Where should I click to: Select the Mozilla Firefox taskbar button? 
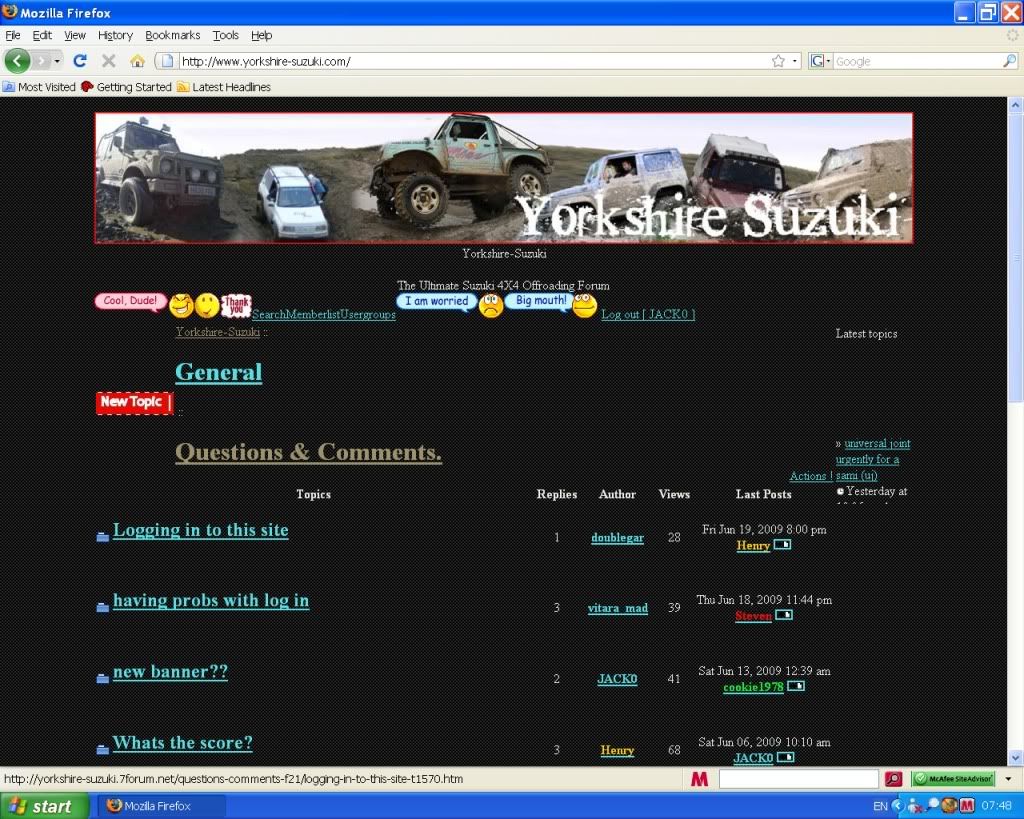tap(161, 806)
